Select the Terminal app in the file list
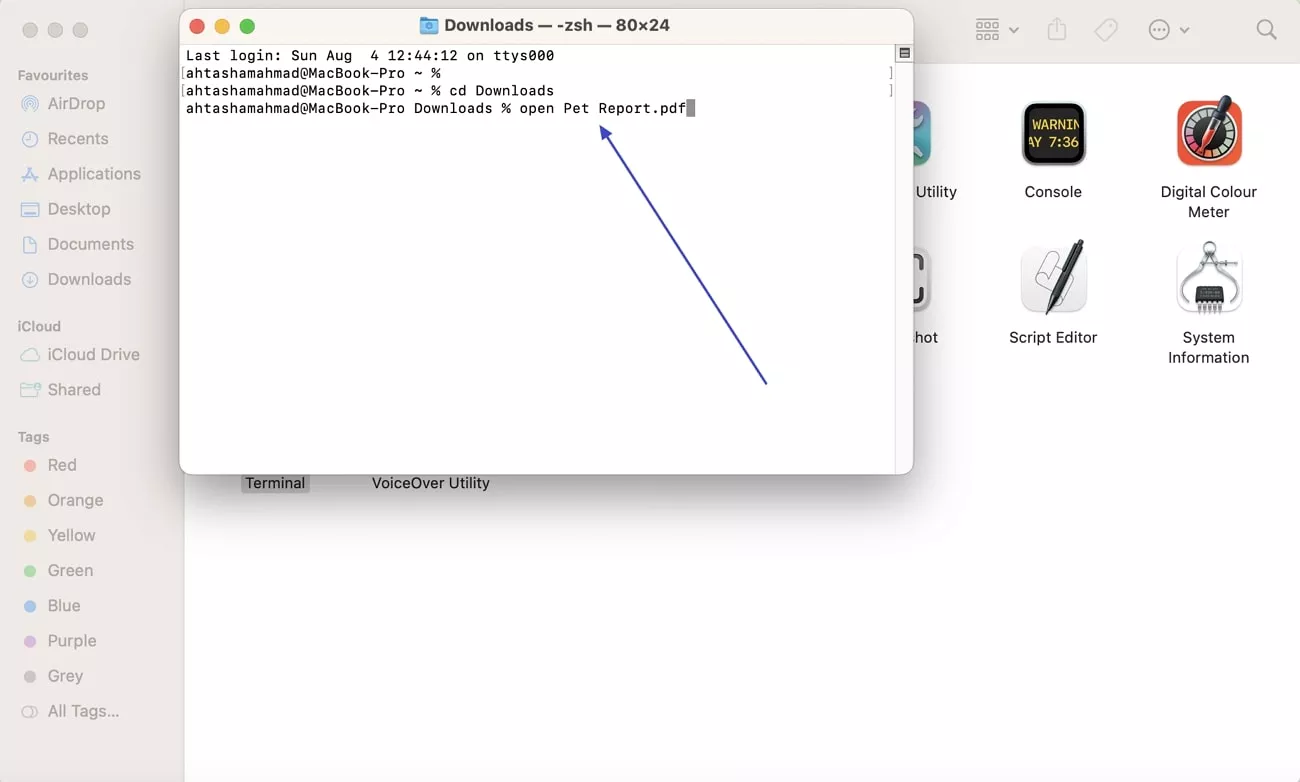Screen dimensions: 1300x782 coord(275,483)
